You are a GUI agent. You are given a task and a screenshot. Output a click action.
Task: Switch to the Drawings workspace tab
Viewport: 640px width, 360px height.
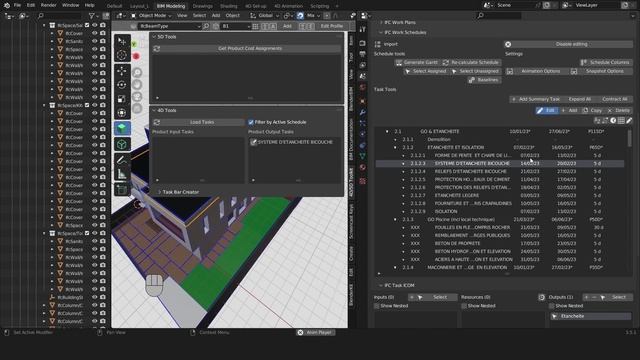tap(202, 6)
